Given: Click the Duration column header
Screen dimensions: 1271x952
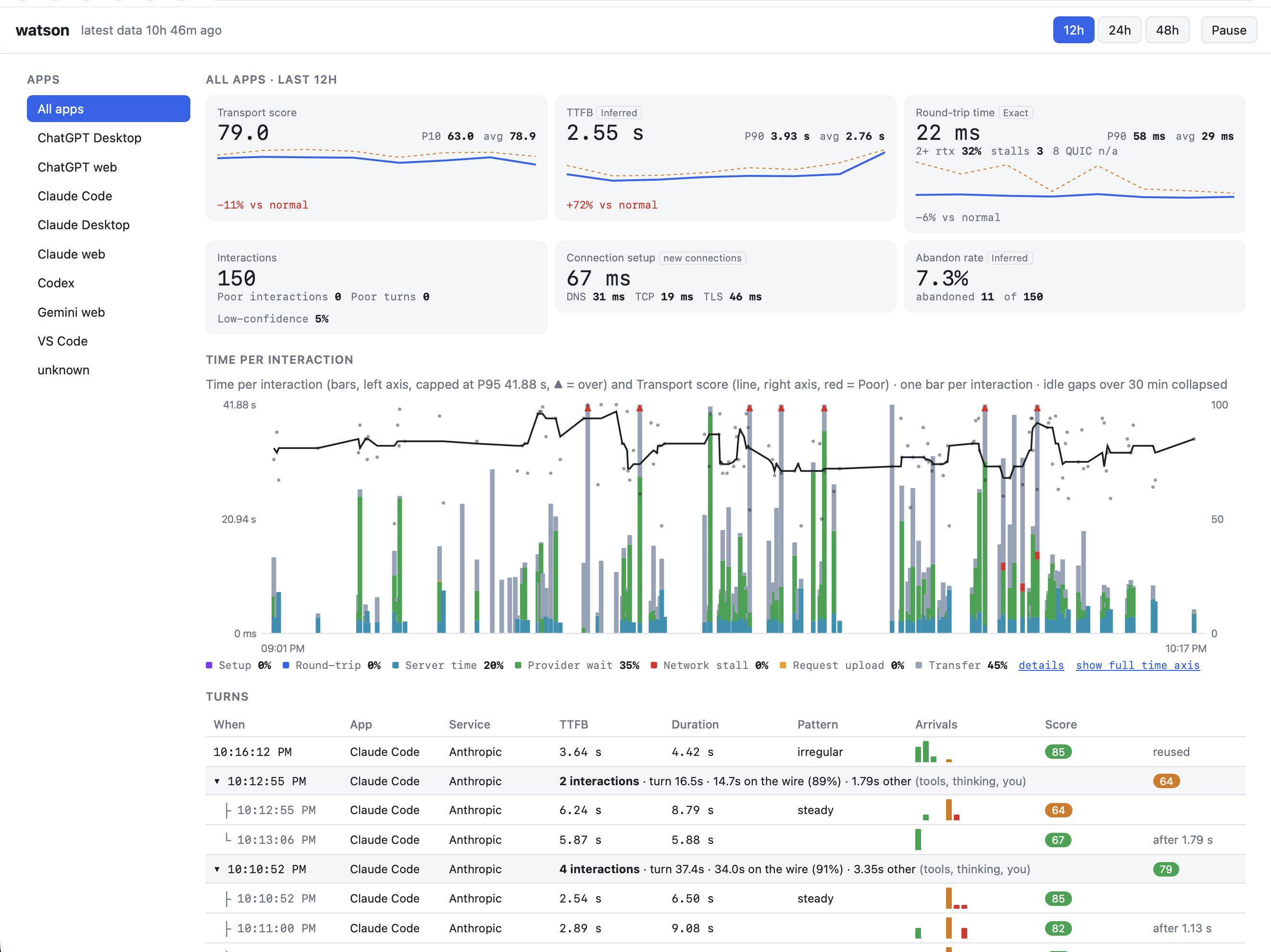Looking at the screenshot, I should point(695,724).
